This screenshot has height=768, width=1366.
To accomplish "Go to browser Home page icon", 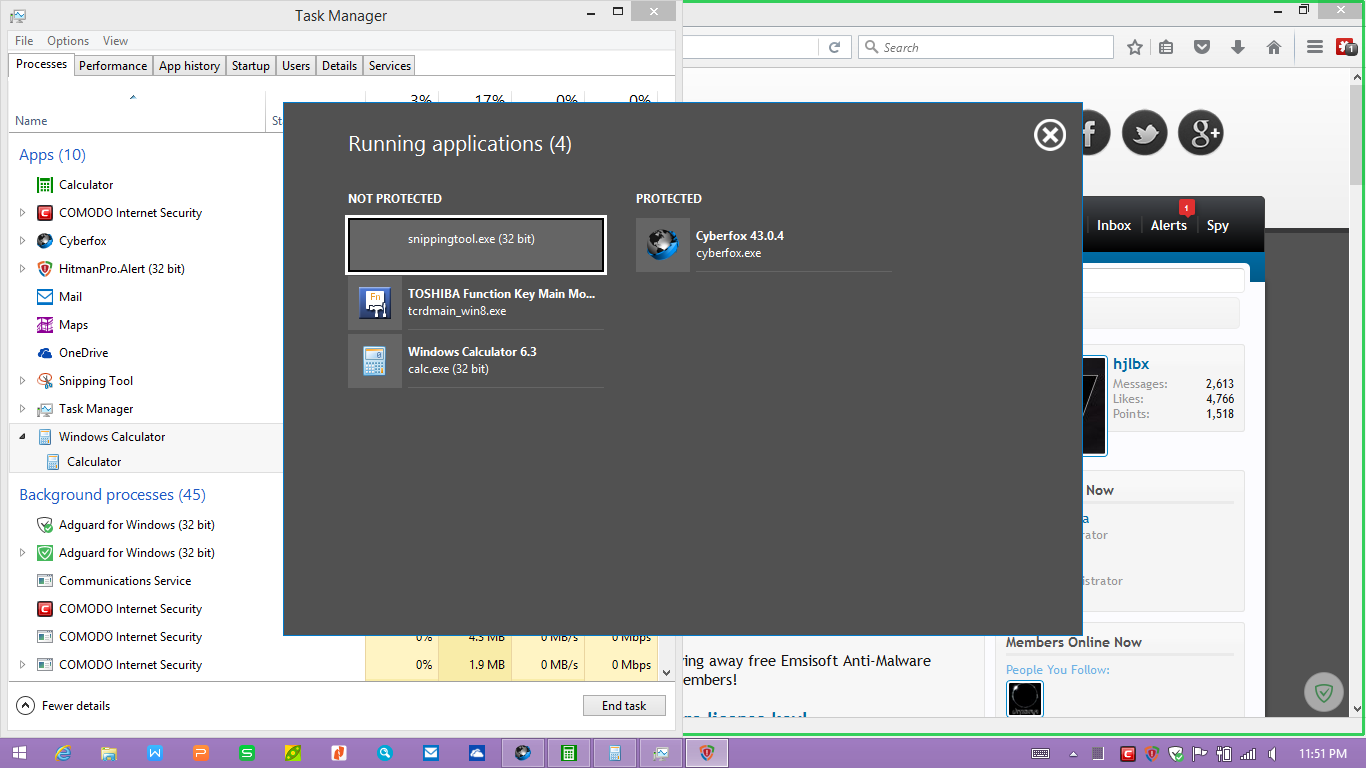I will [x=1274, y=47].
